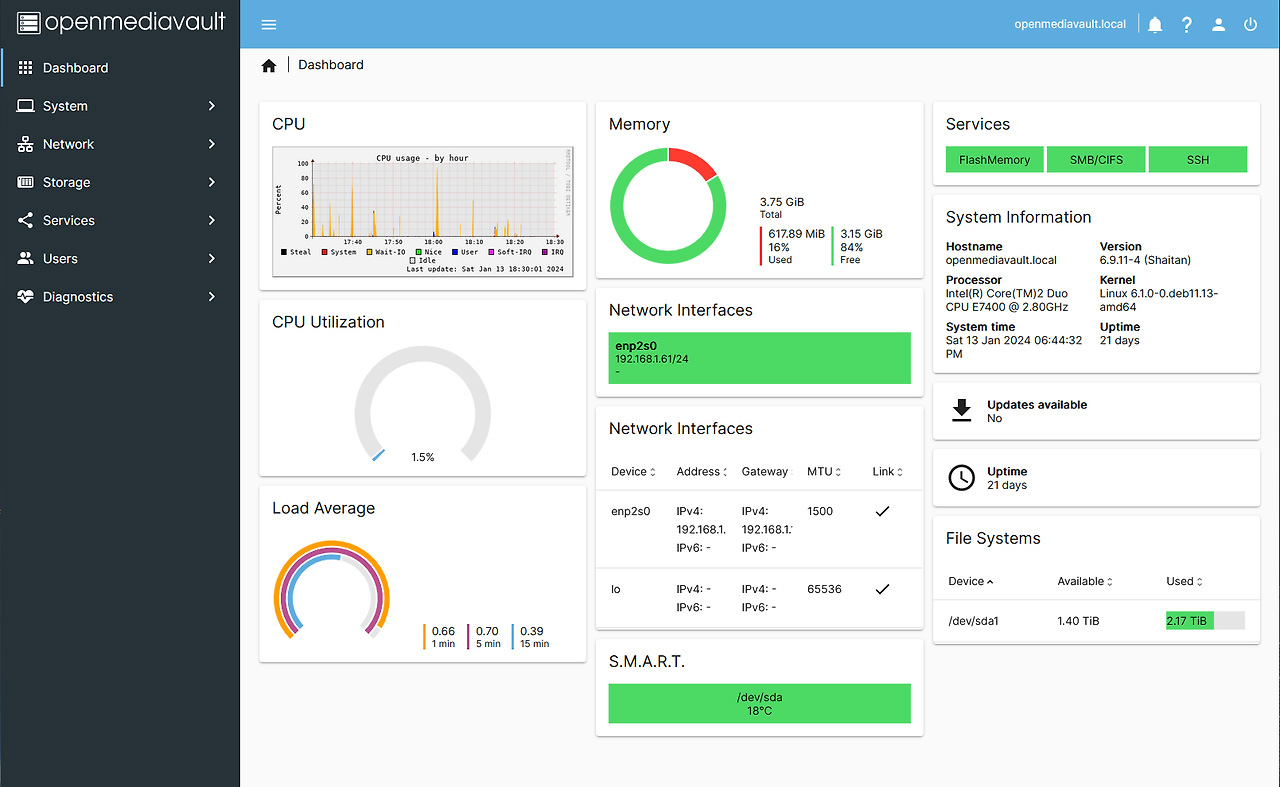The image size is (1280, 787).
Task: Expand the Services sidebar chevron
Action: (x=211, y=220)
